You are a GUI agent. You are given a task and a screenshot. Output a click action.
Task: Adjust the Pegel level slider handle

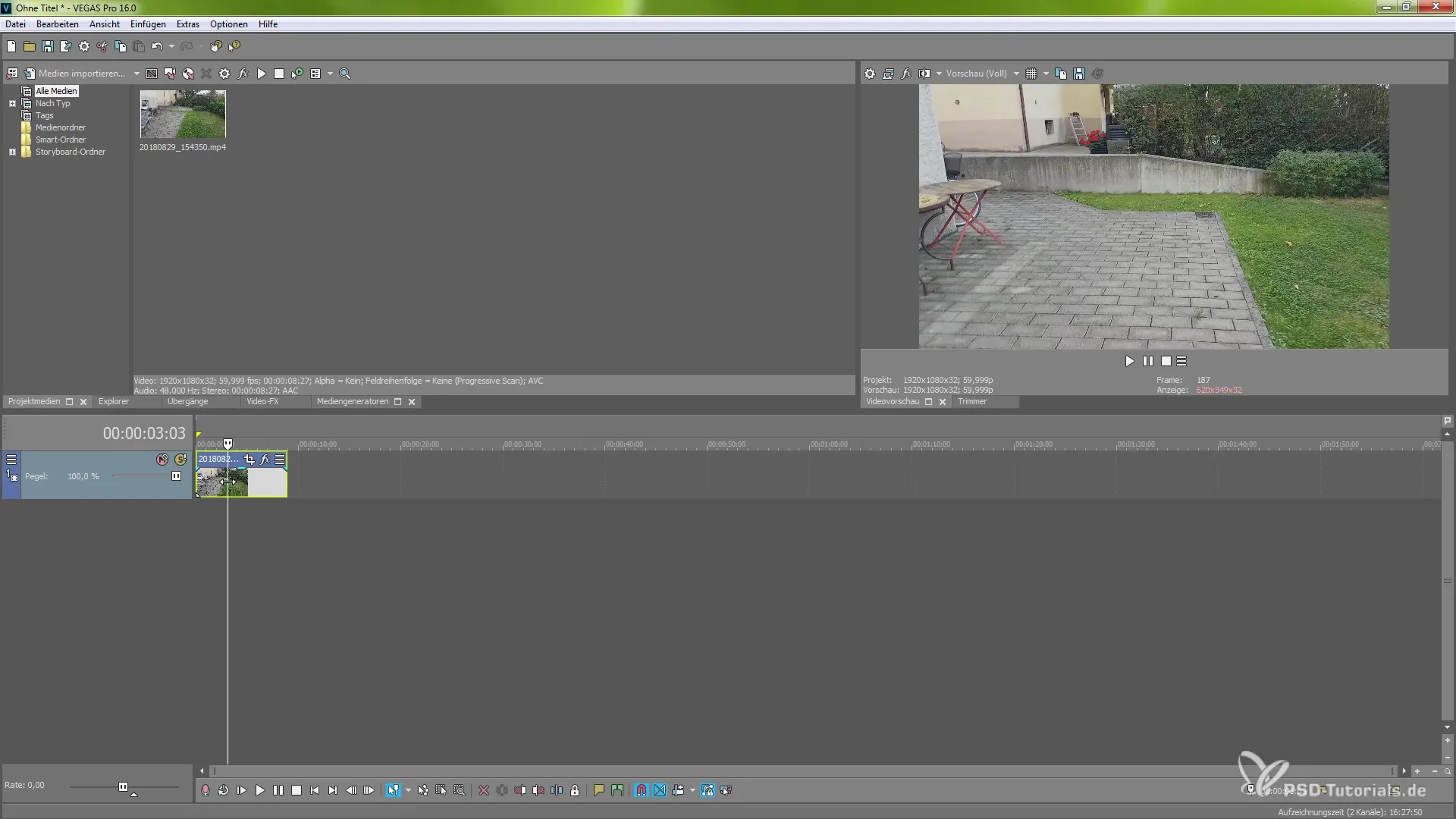click(x=176, y=476)
